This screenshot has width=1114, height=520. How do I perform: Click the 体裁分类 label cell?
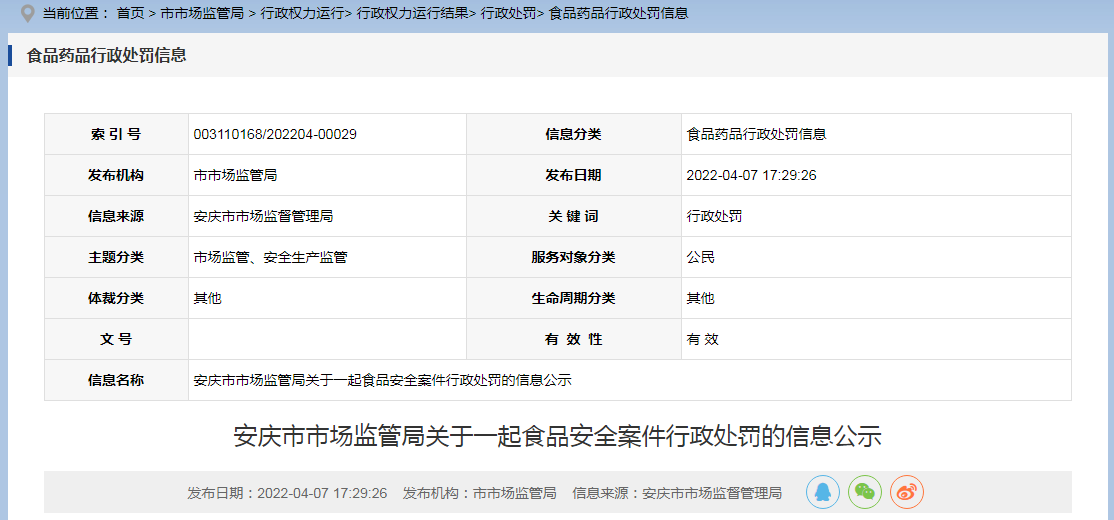[x=117, y=298]
